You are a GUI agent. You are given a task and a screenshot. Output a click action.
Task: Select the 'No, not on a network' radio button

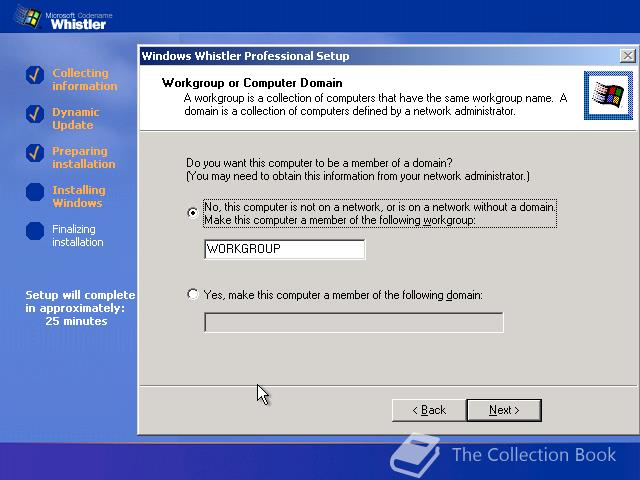pos(193,213)
